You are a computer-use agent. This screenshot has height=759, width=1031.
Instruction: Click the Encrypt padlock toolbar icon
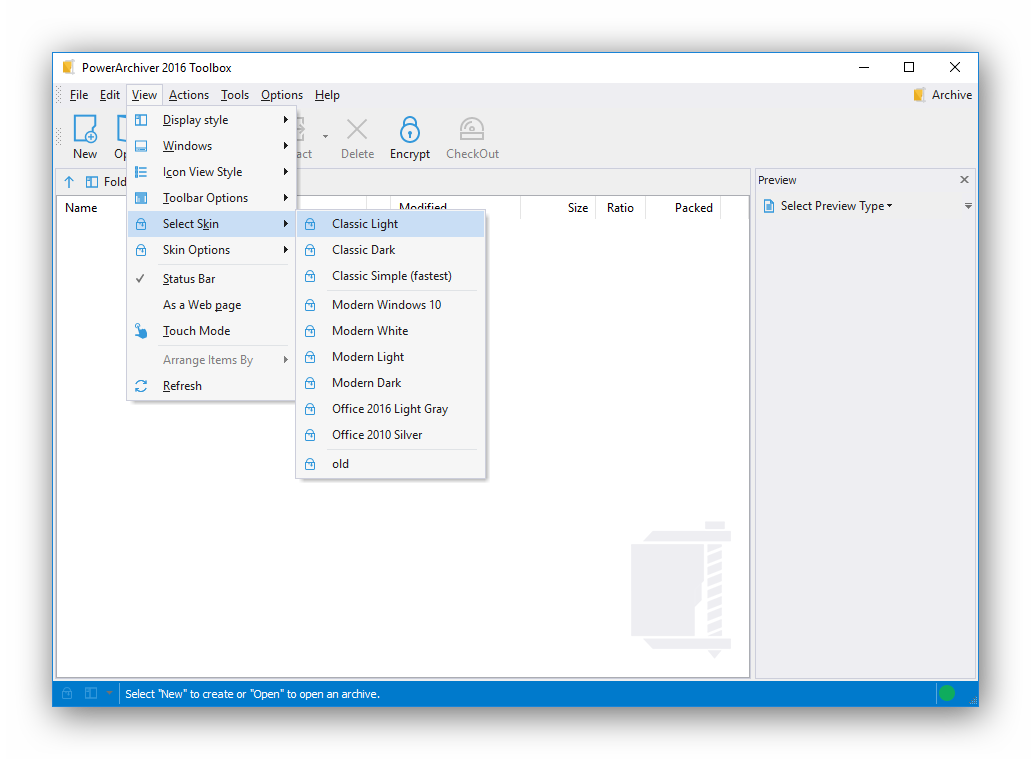410,130
